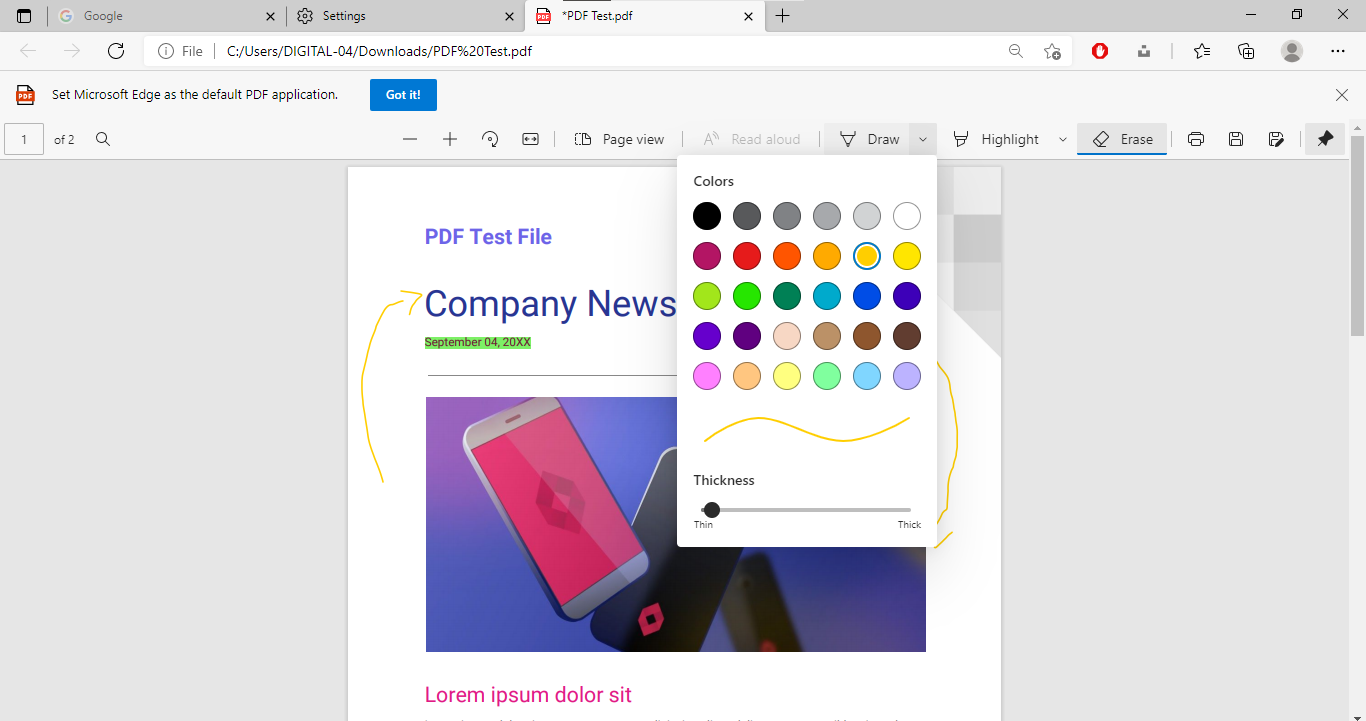Choose the black ink color
The width and height of the screenshot is (1366, 721).
click(x=707, y=216)
